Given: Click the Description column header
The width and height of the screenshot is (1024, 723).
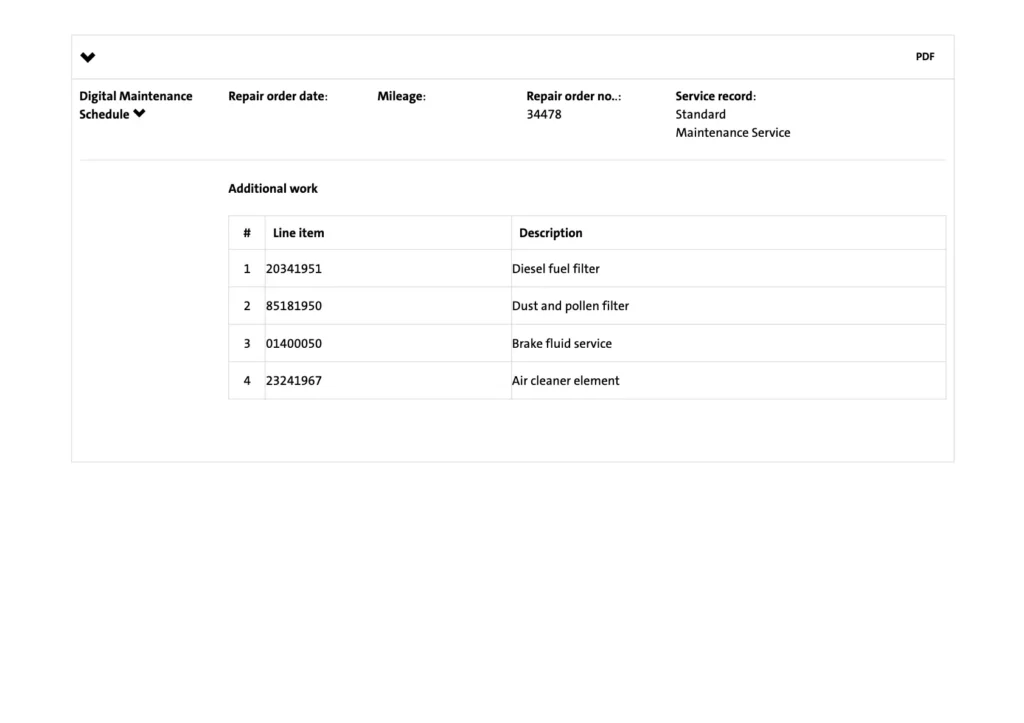Looking at the screenshot, I should [x=550, y=233].
